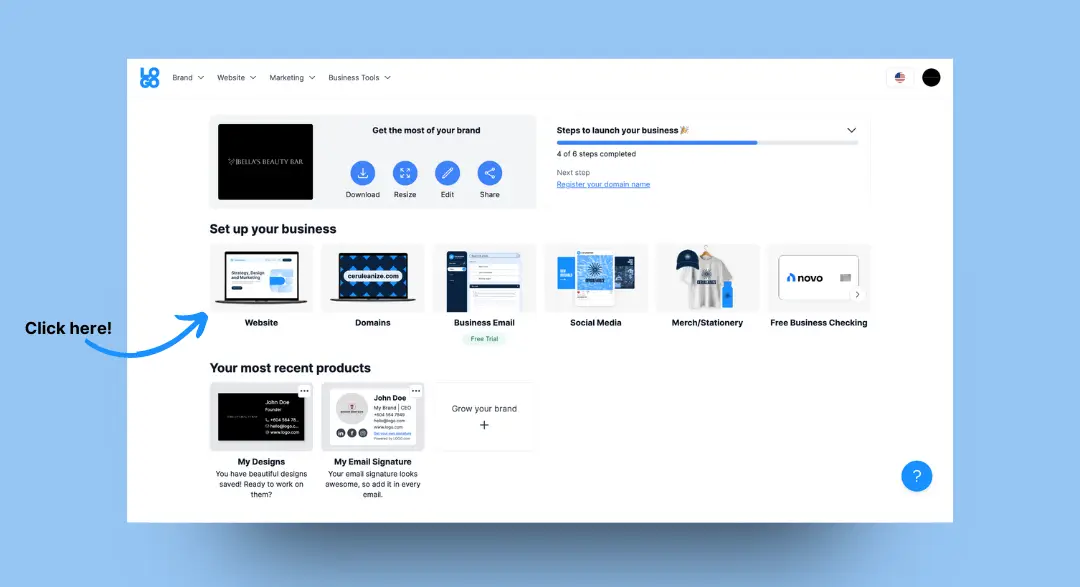Open the Resize tool for the logo

click(405, 171)
